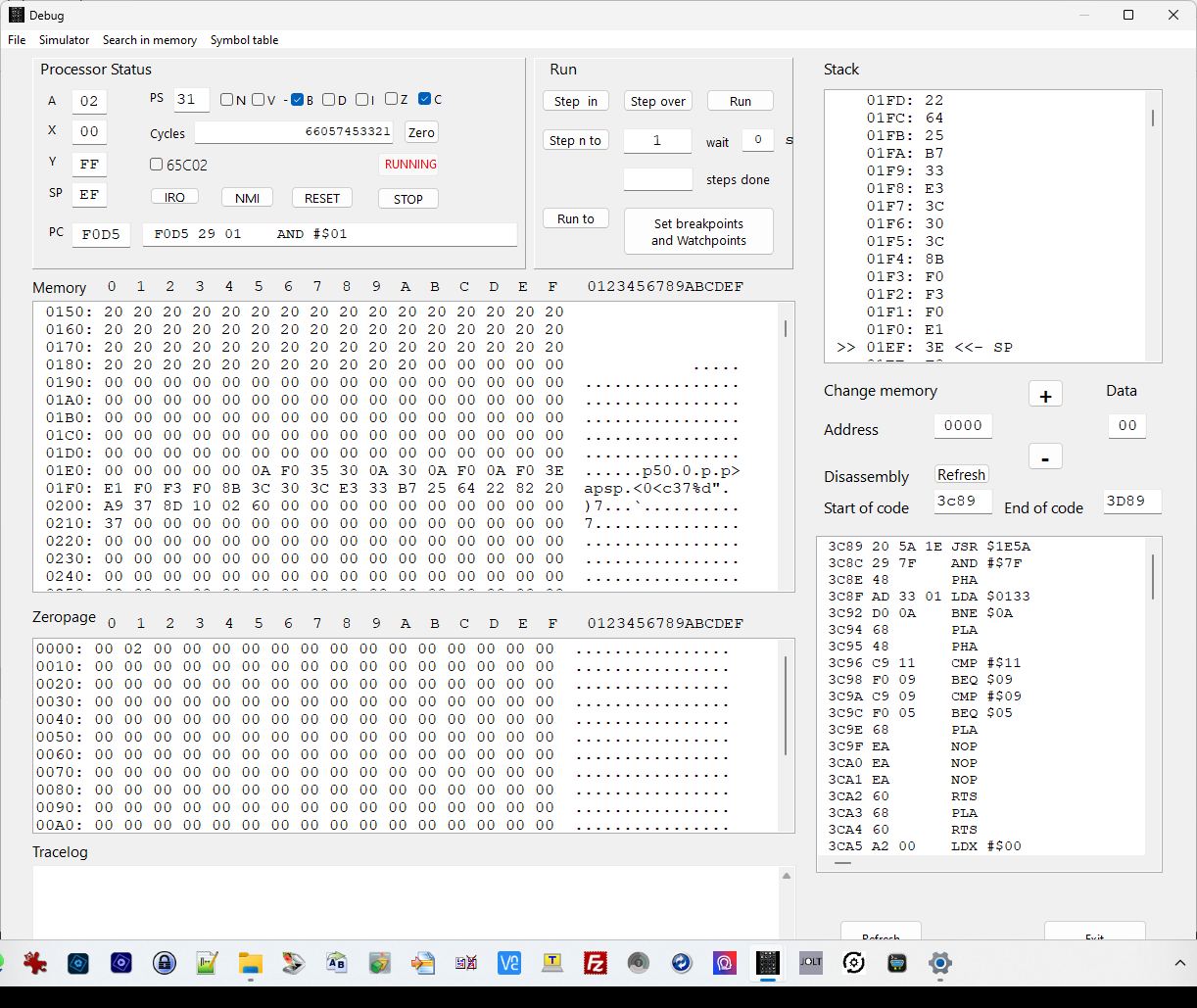Click the SP register field
This screenshot has height=1008, width=1197.
click(x=89, y=194)
